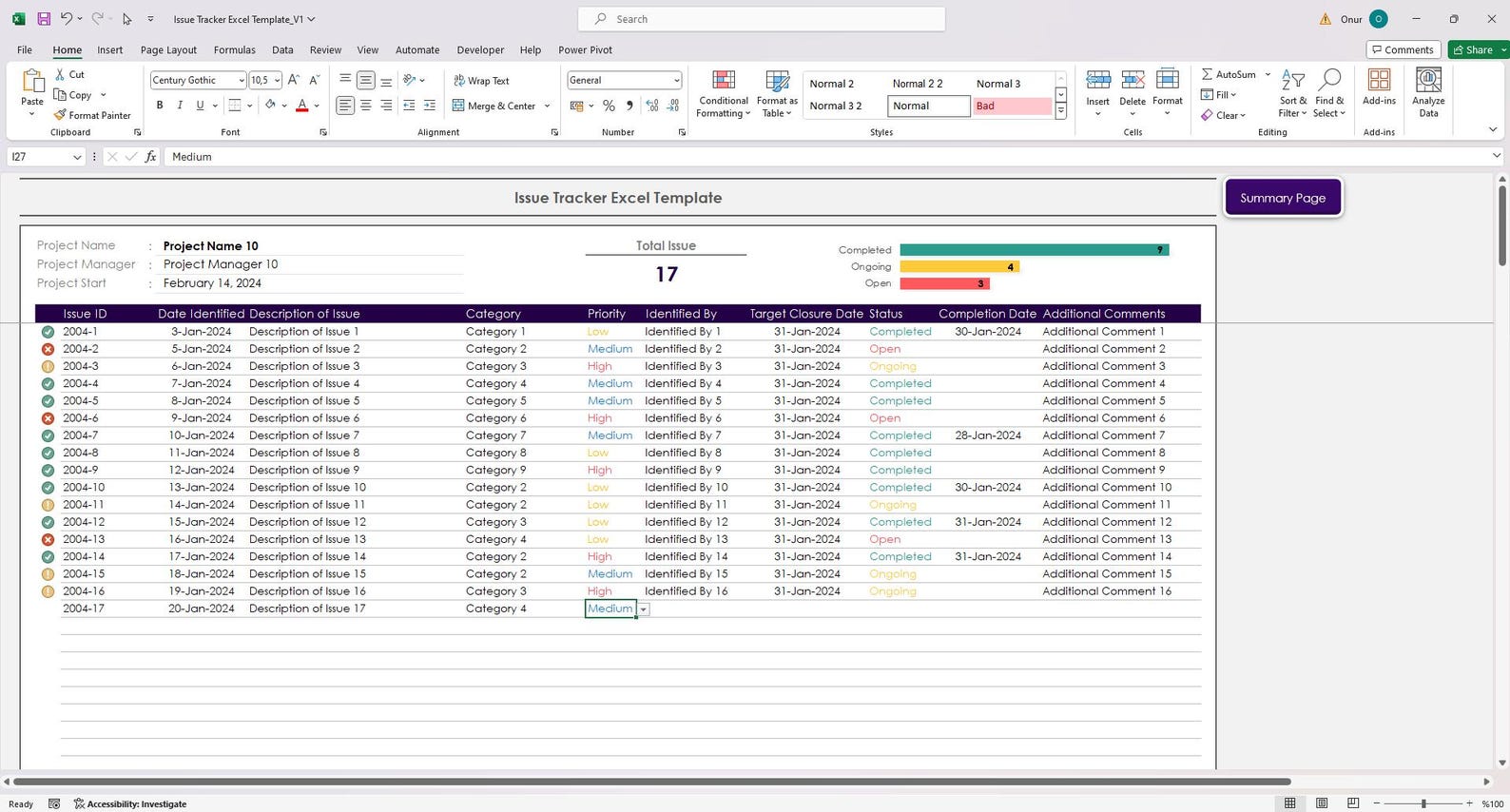Click the Undo arrow icon
1510x812 pixels.
66,19
